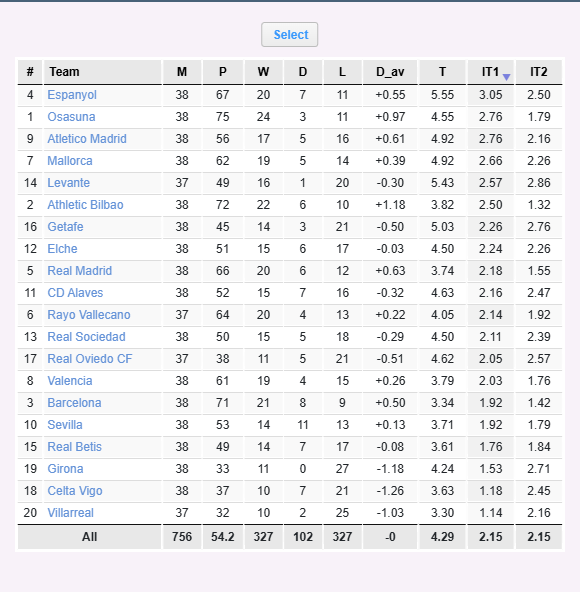
Task: Open the Osasuna team page
Action: click(71, 117)
